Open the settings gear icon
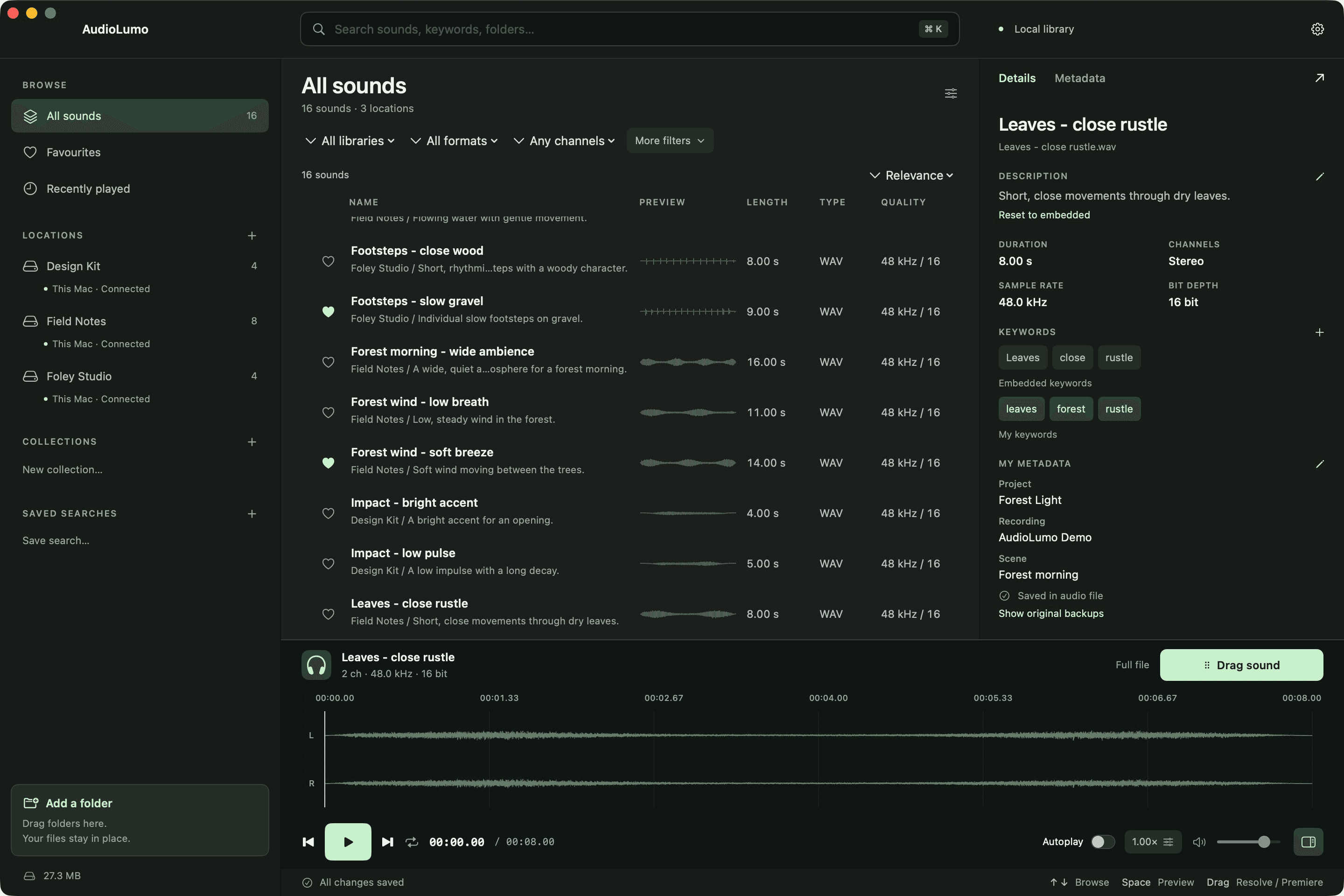The height and width of the screenshot is (896, 1344). click(x=1317, y=29)
